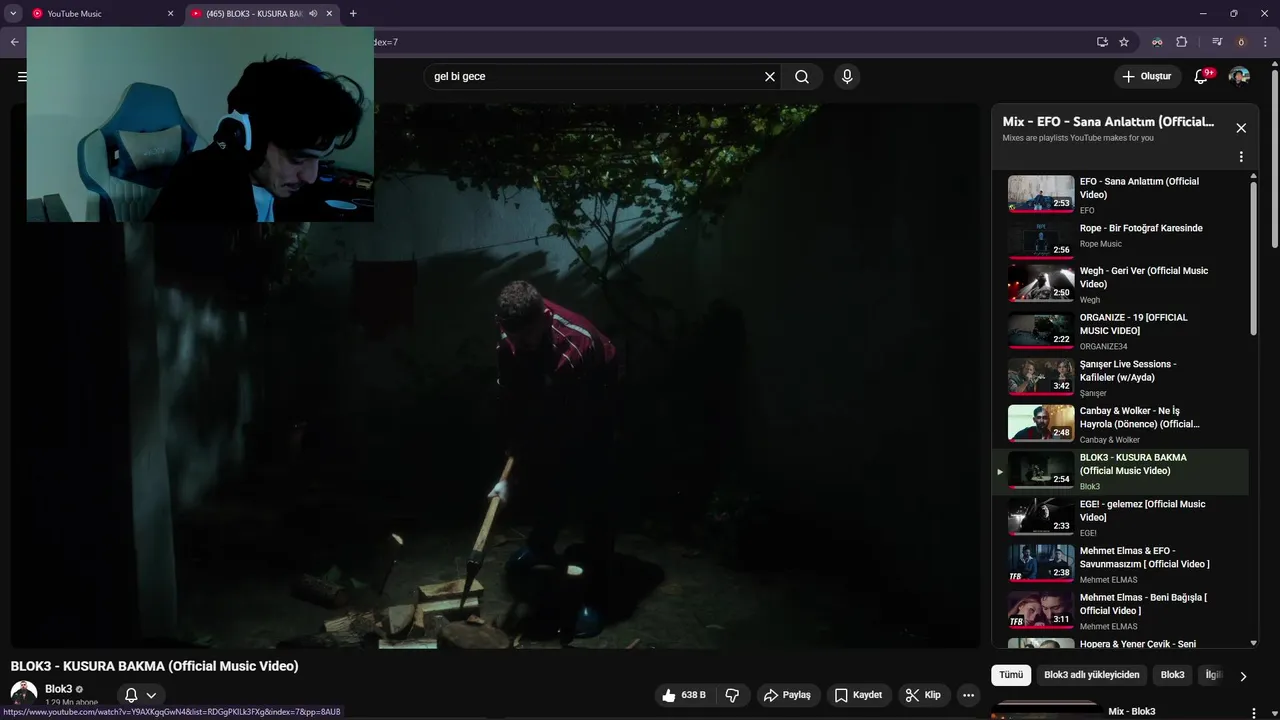Open the Blok3 channel name link
The width and height of the screenshot is (1280, 720).
[x=59, y=689]
